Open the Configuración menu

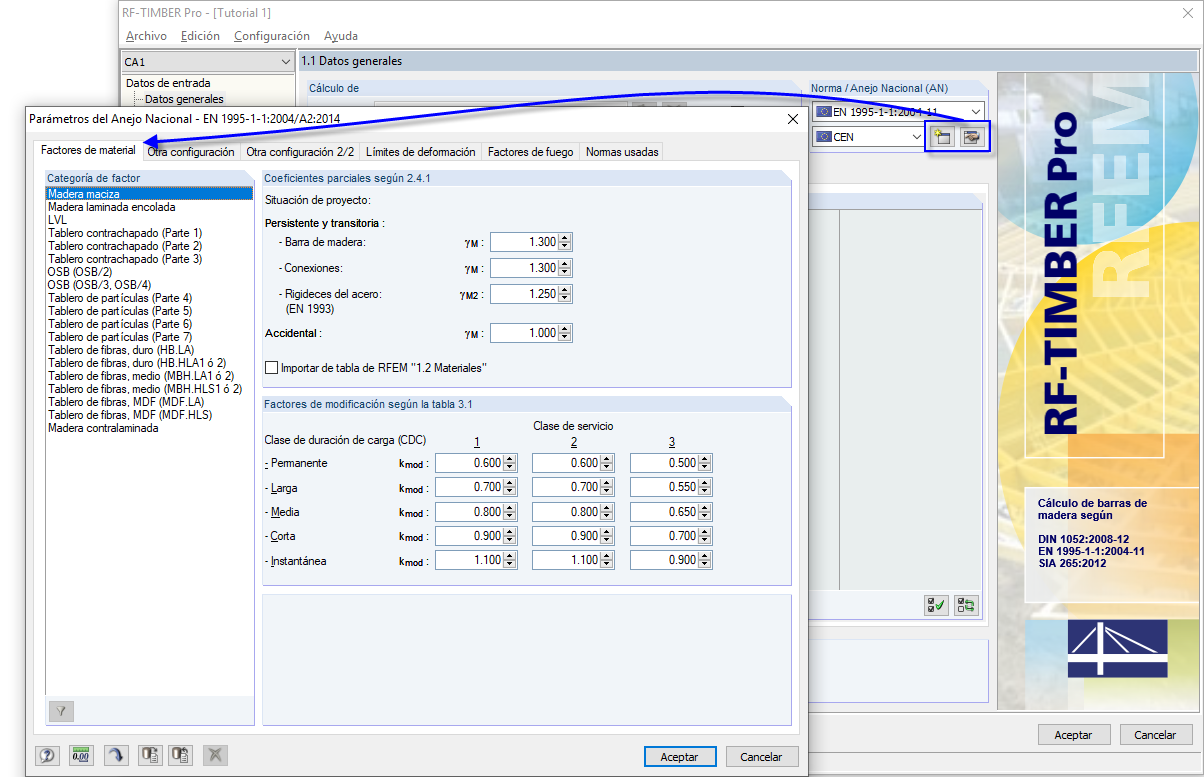272,36
